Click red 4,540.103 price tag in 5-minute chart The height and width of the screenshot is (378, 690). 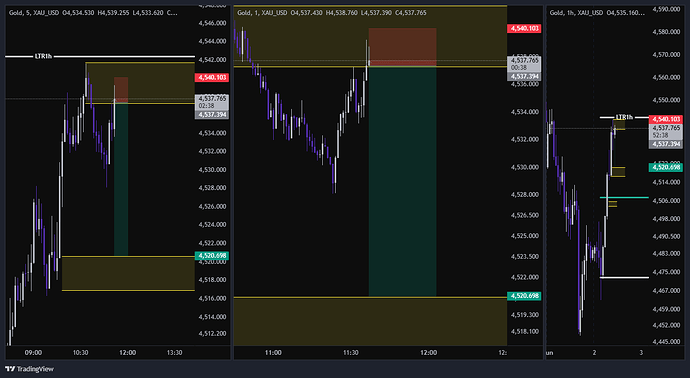point(212,77)
